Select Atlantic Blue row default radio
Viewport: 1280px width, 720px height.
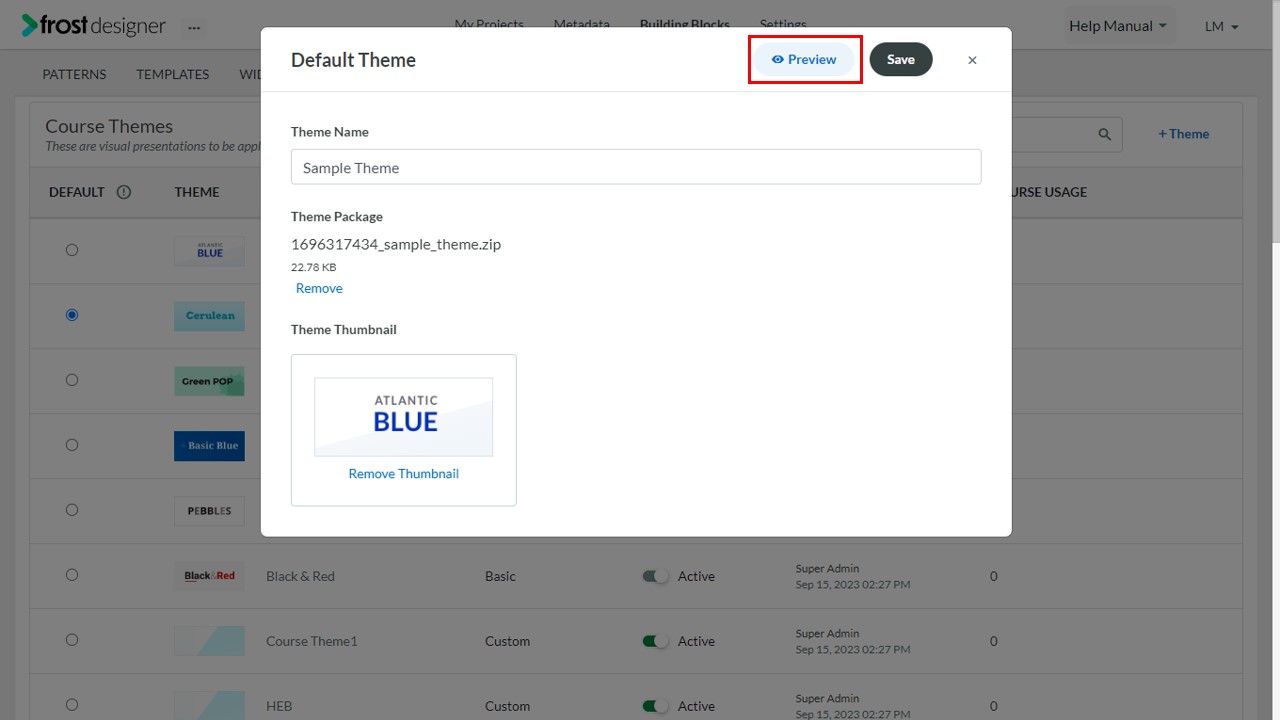pos(72,250)
